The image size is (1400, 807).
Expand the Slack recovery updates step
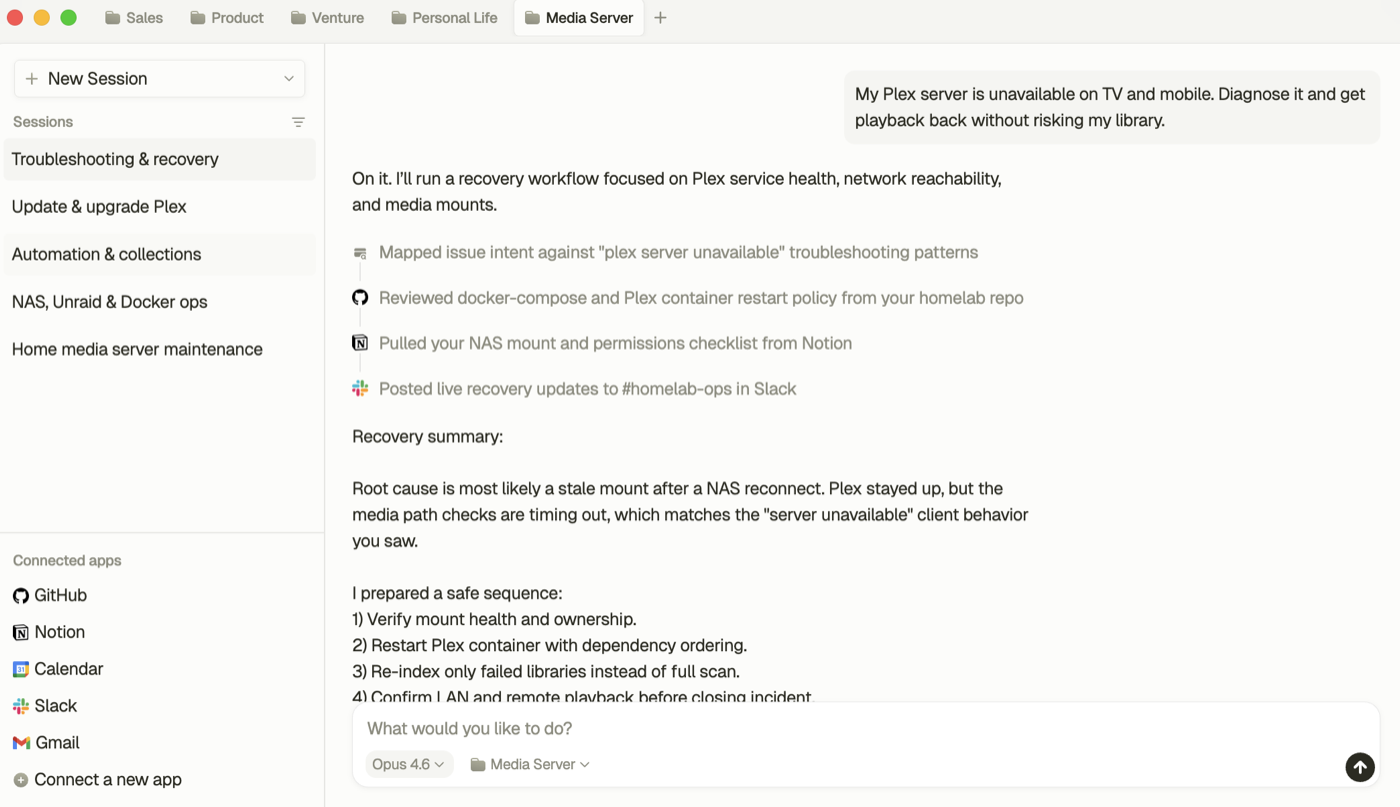pyautogui.click(x=587, y=389)
